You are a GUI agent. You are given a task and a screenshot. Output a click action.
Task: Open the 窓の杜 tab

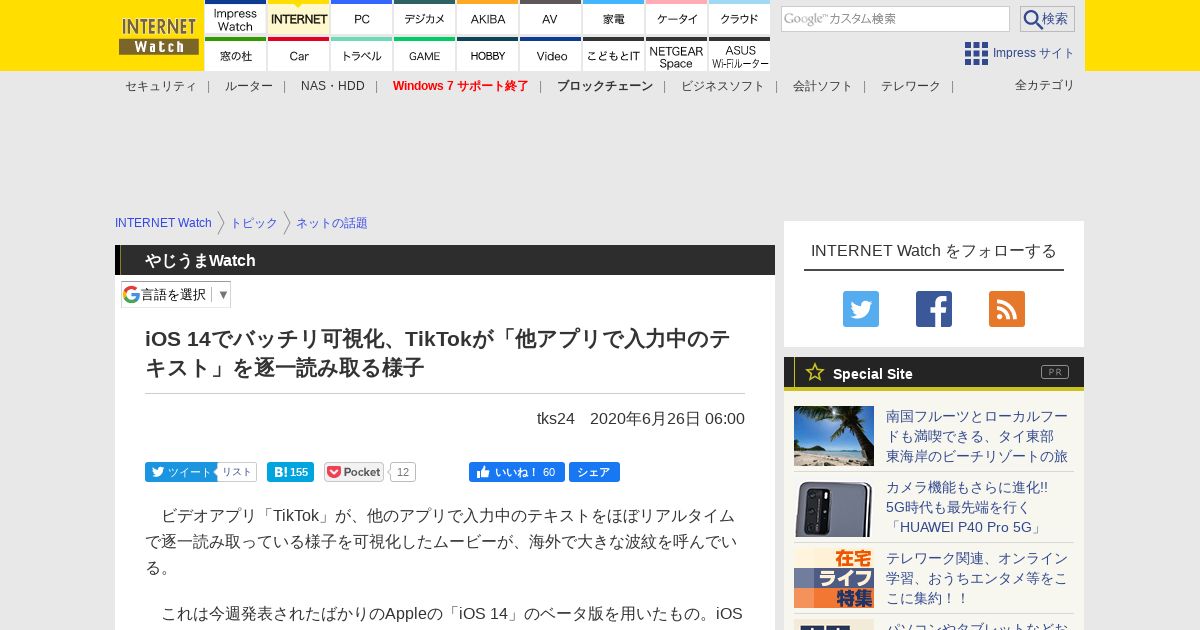tap(236, 55)
